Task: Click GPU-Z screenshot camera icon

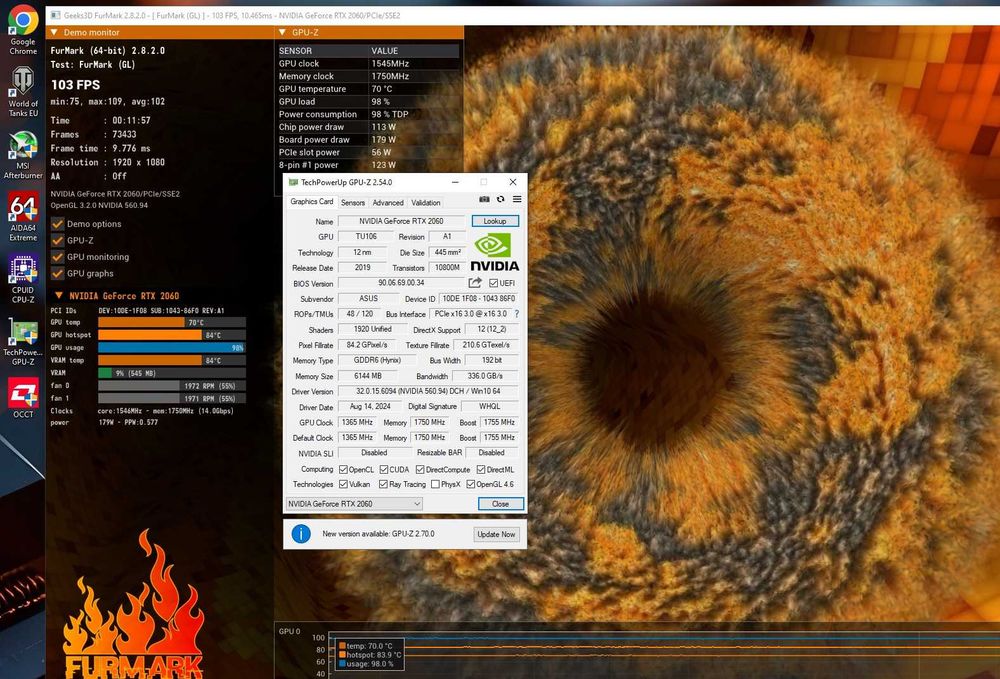Action: point(485,200)
